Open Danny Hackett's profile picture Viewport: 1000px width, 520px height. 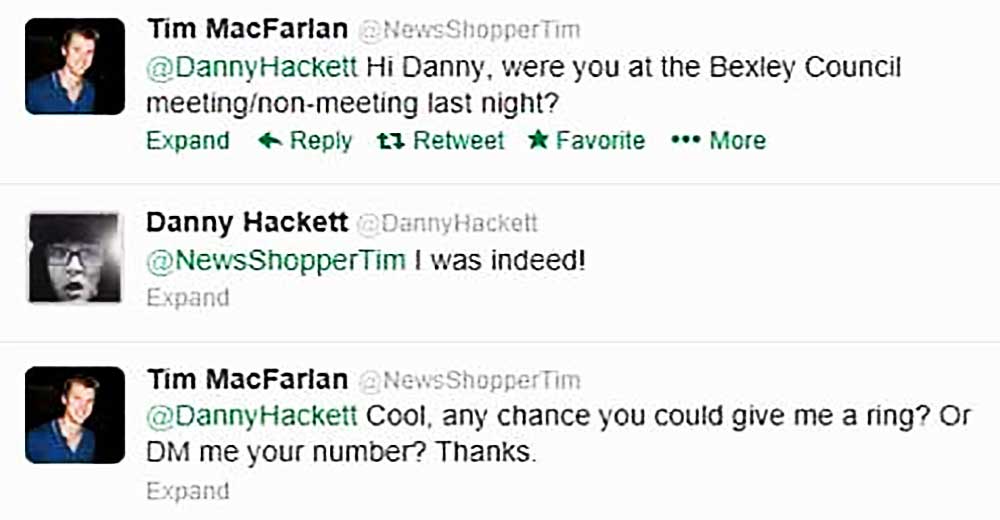pyautogui.click(x=75, y=257)
